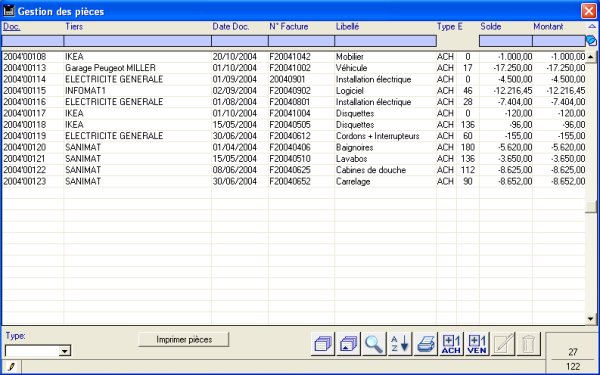Click the N° Facture filter field
This screenshot has height=375, width=600.
[x=302, y=41]
